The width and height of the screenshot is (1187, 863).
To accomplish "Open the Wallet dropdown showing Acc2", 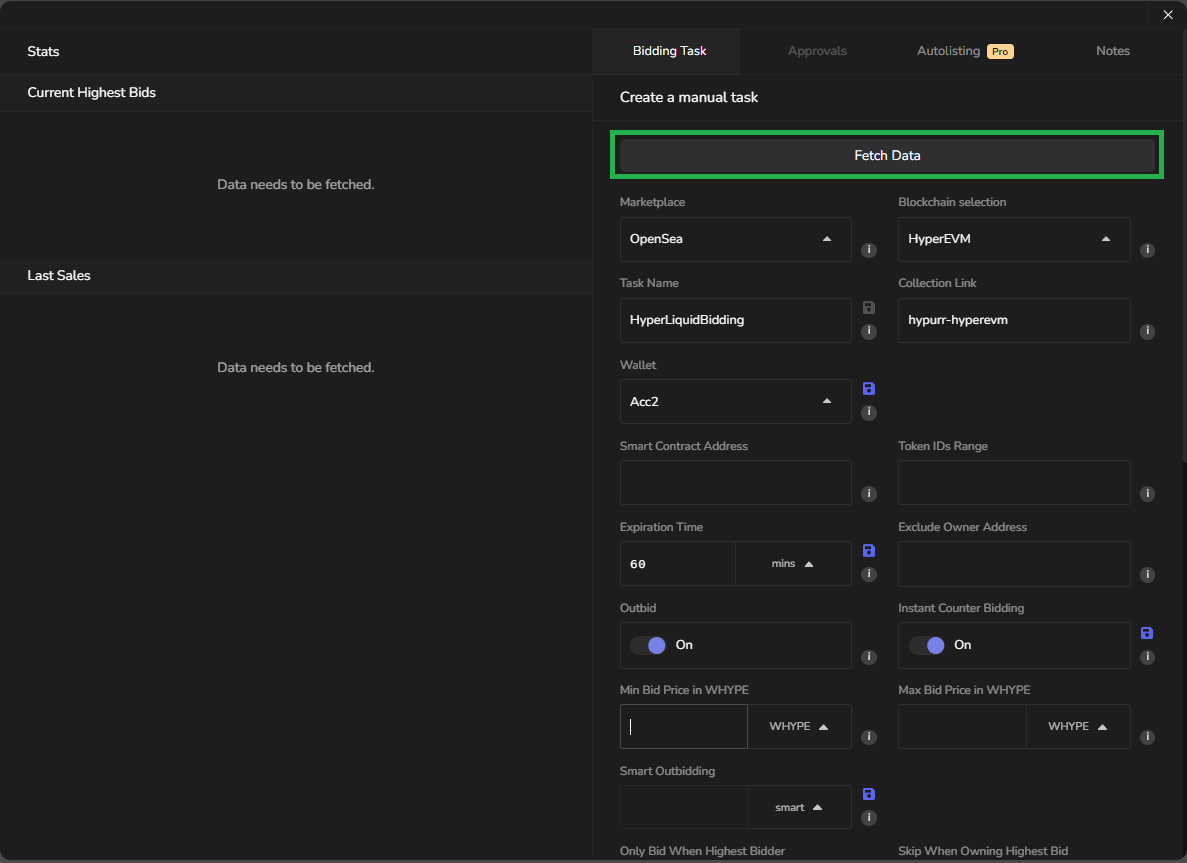I will point(735,401).
